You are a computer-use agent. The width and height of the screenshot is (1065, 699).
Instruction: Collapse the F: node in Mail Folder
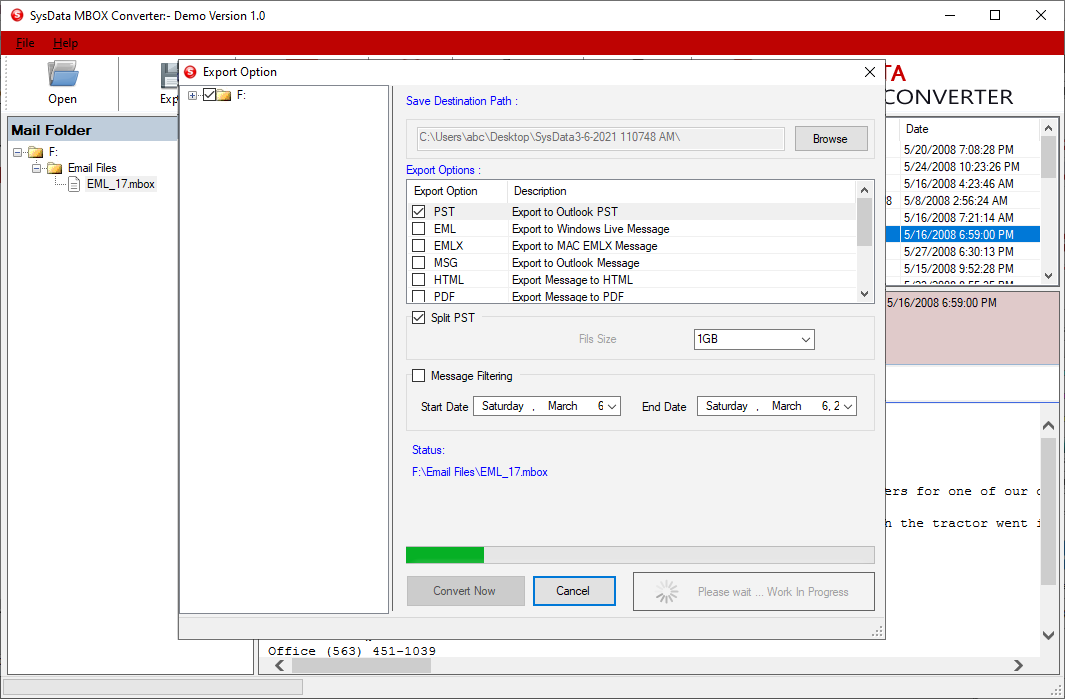(18, 152)
